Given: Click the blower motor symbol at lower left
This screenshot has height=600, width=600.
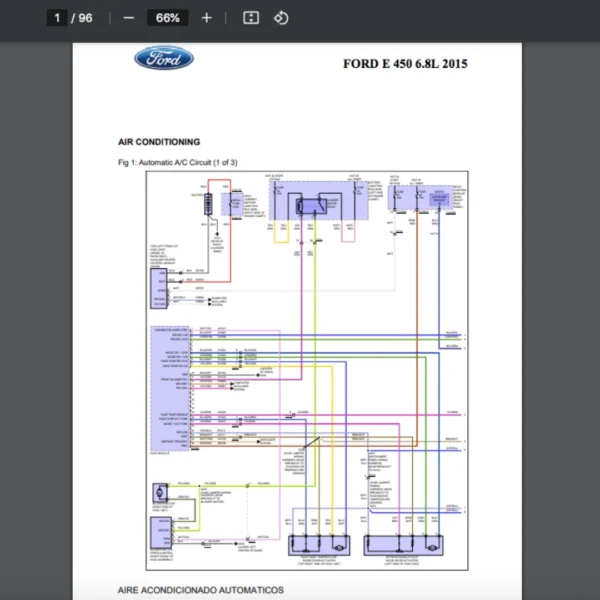Looking at the screenshot, I should (x=159, y=494).
